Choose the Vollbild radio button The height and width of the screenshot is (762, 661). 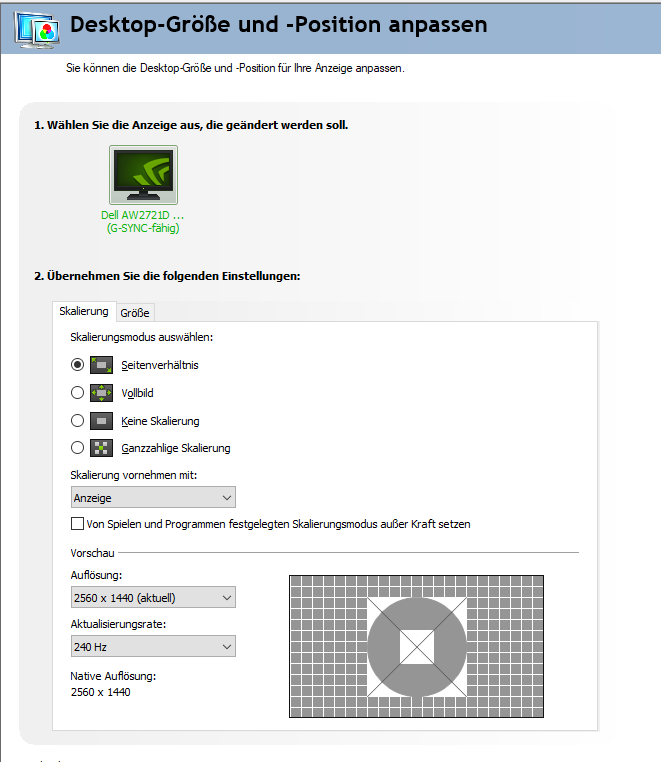coord(78,393)
